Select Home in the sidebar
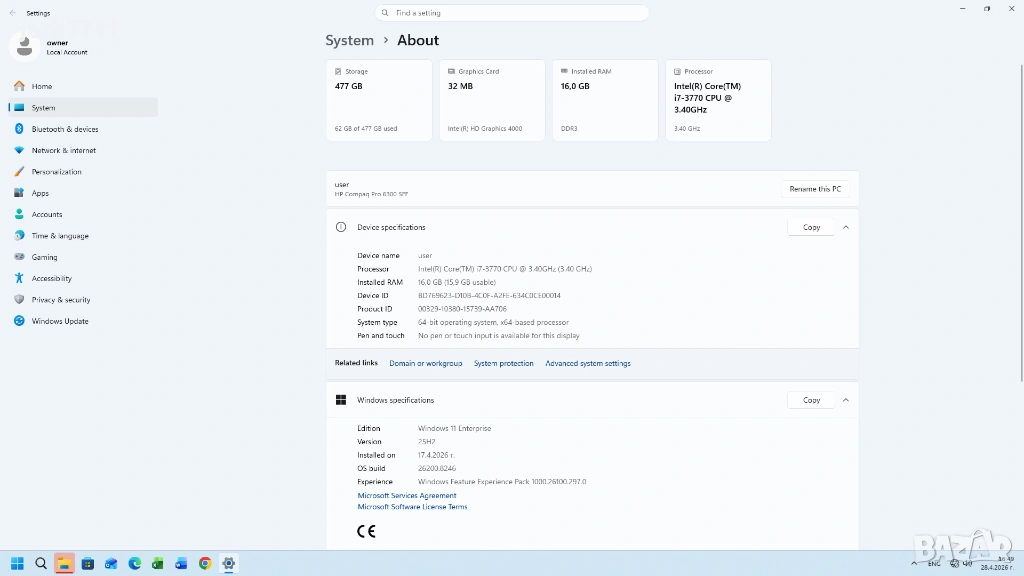 (x=41, y=86)
